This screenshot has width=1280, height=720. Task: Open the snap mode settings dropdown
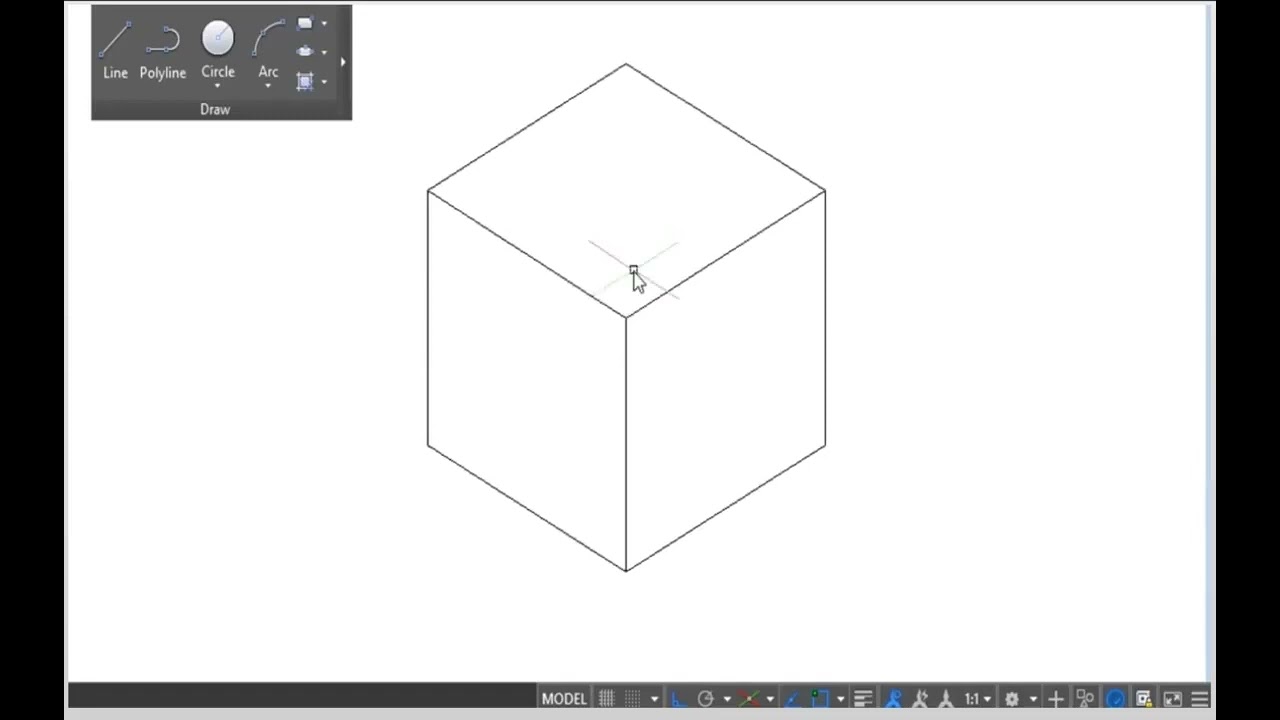coord(654,699)
